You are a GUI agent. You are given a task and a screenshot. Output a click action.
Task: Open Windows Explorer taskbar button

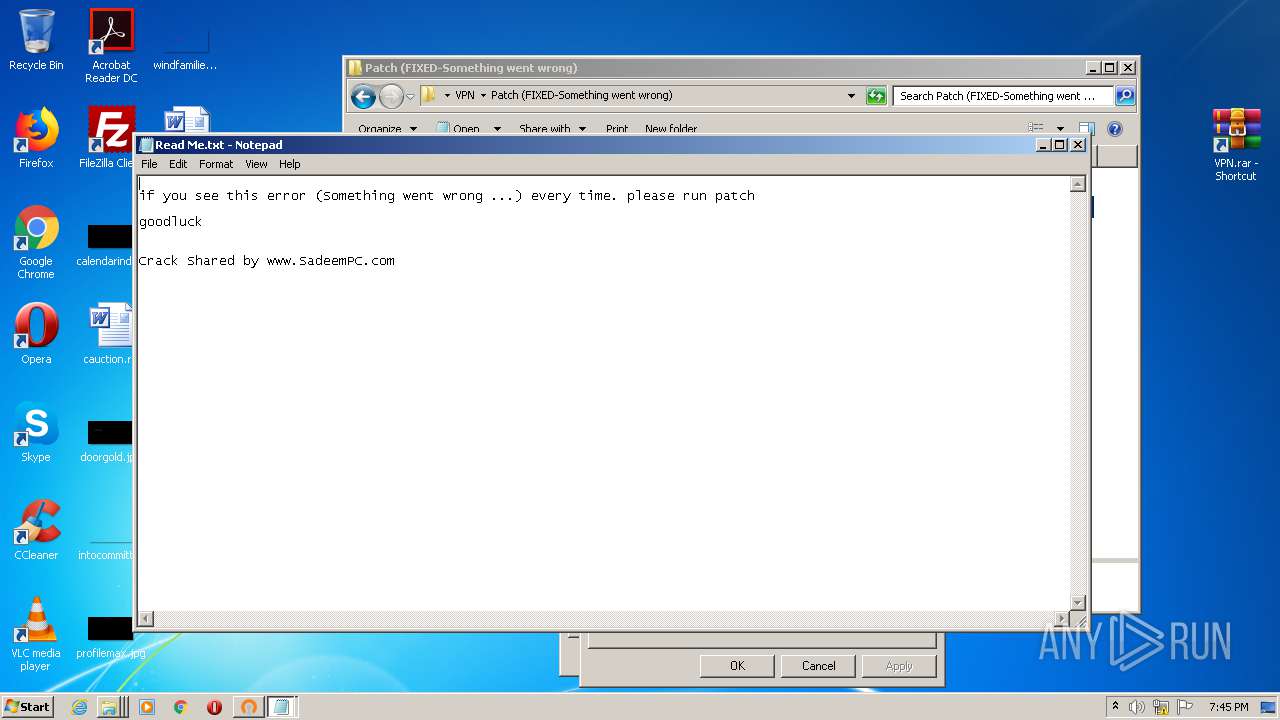click(x=113, y=707)
